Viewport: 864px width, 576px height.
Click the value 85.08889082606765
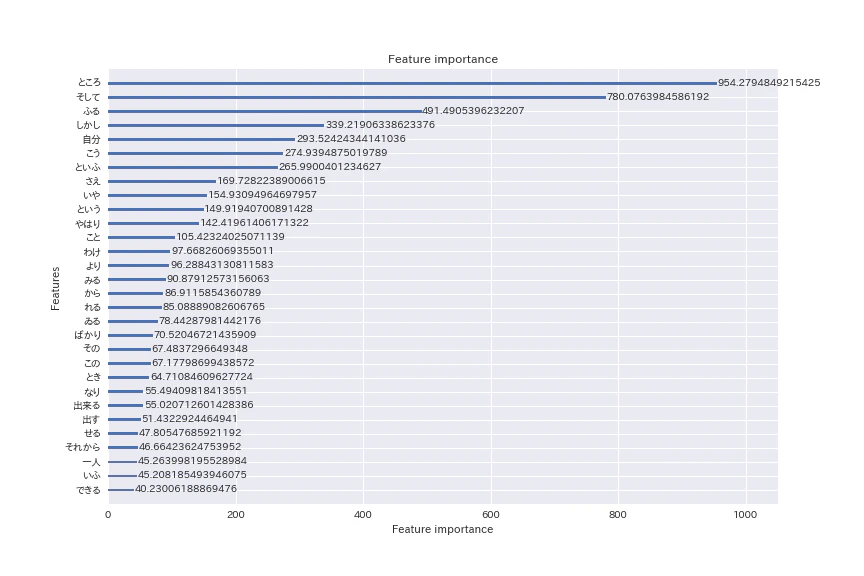pos(214,306)
